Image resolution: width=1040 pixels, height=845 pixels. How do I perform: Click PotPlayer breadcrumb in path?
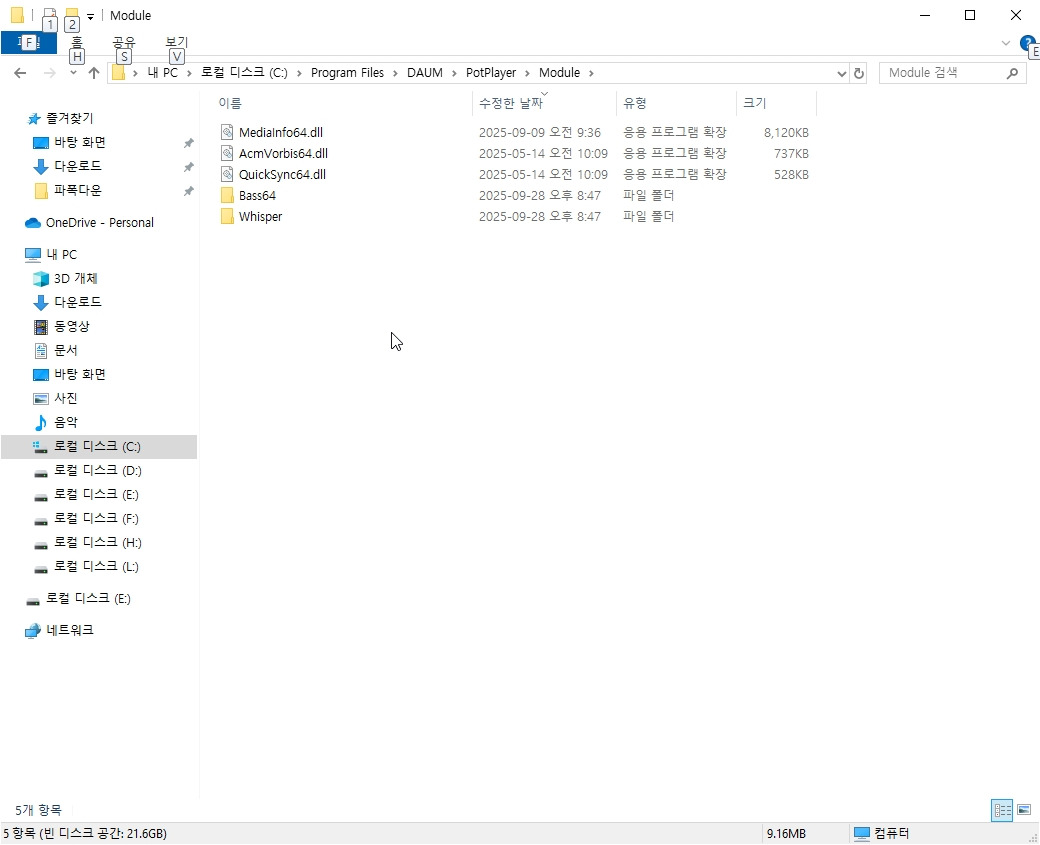tap(491, 73)
